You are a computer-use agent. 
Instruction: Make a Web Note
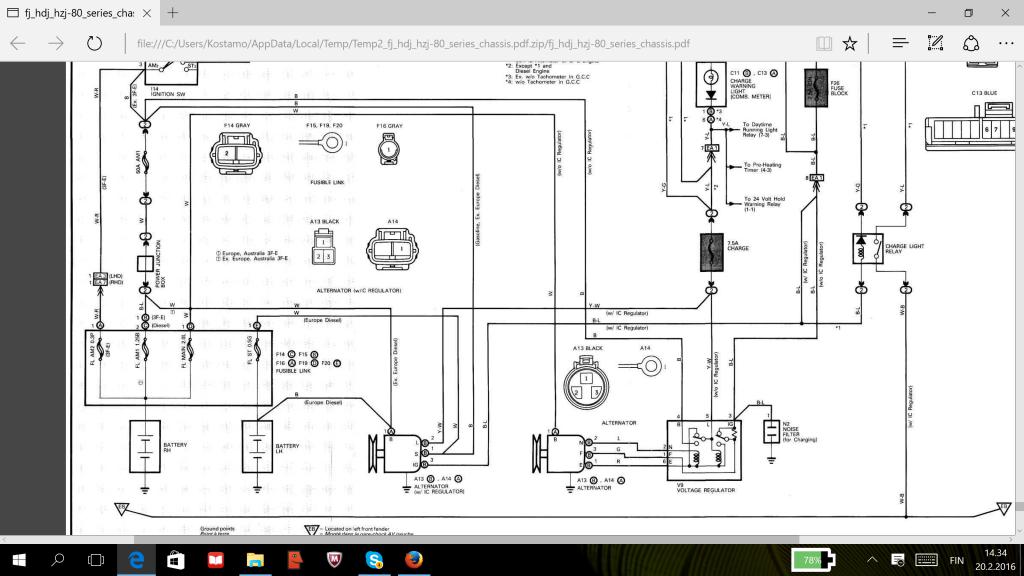(936, 43)
